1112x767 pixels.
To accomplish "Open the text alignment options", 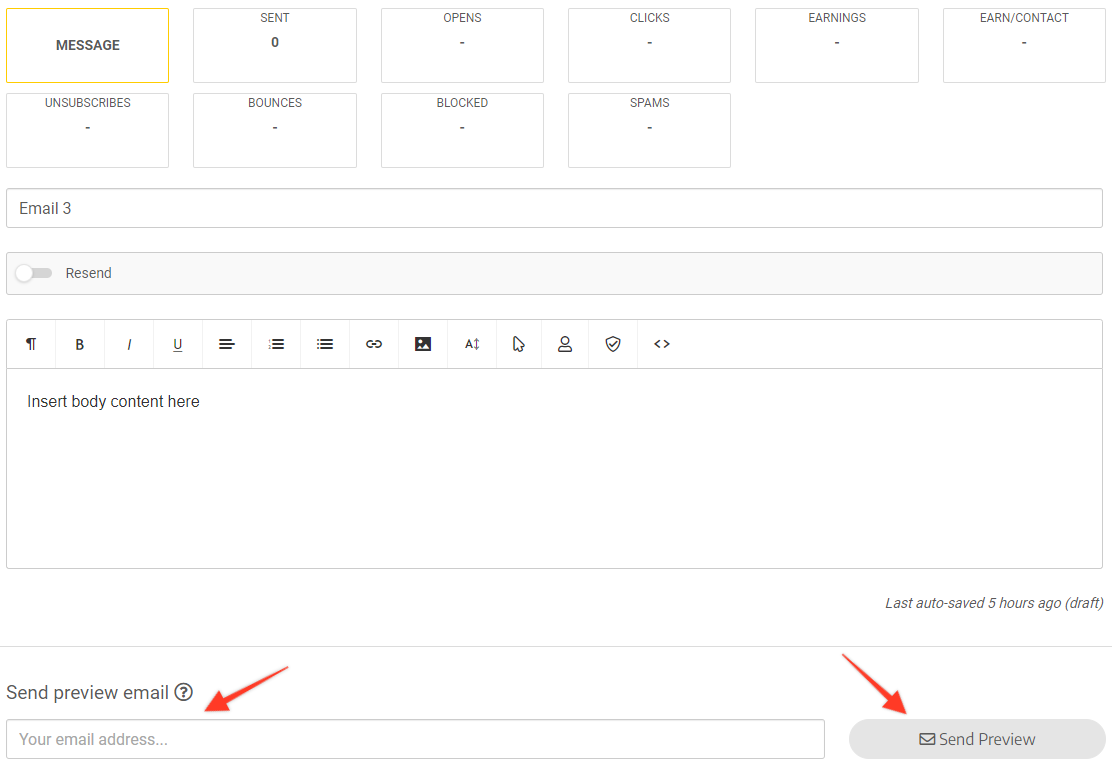I will coord(226,344).
